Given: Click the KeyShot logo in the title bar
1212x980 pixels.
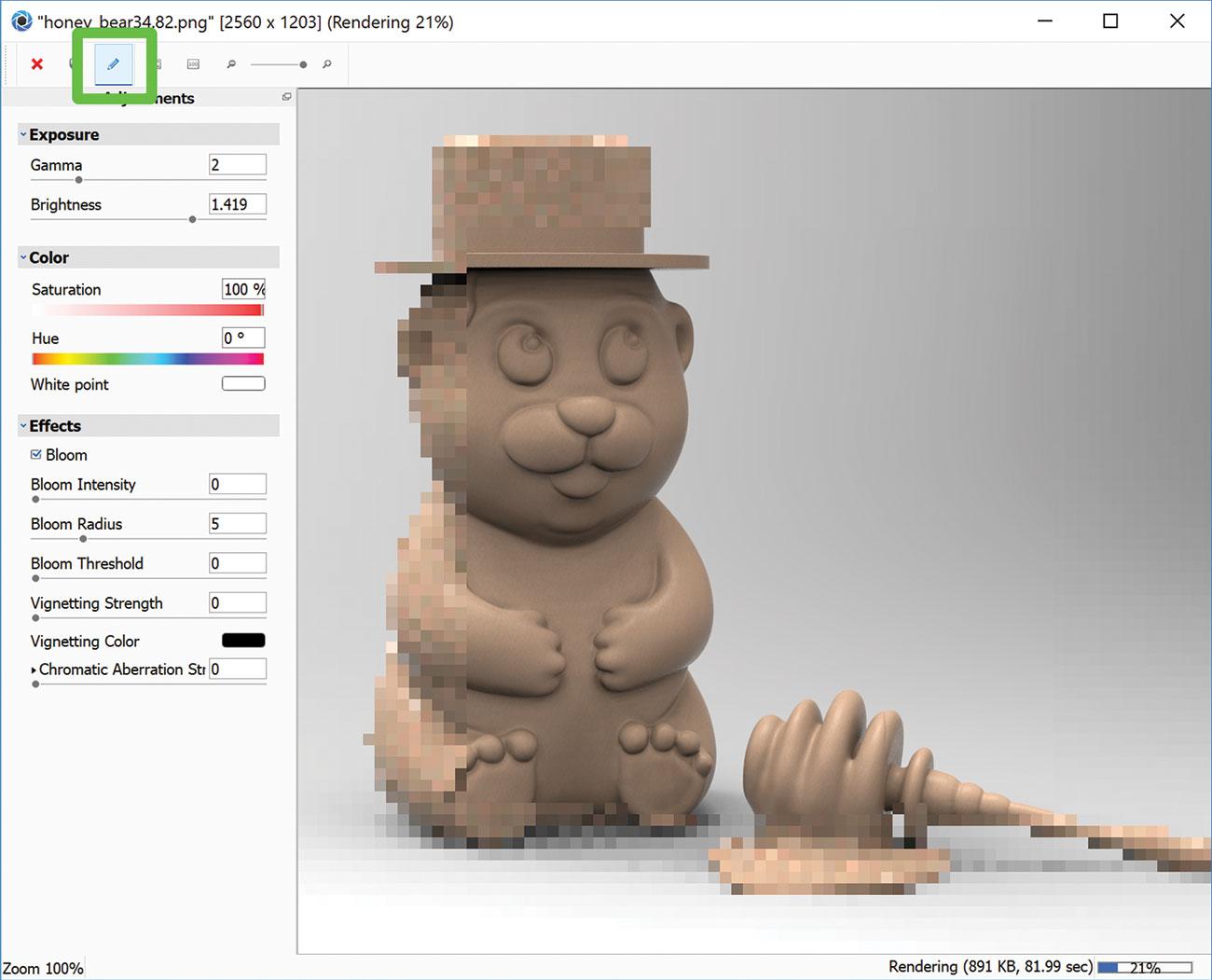Looking at the screenshot, I should pos(21,21).
